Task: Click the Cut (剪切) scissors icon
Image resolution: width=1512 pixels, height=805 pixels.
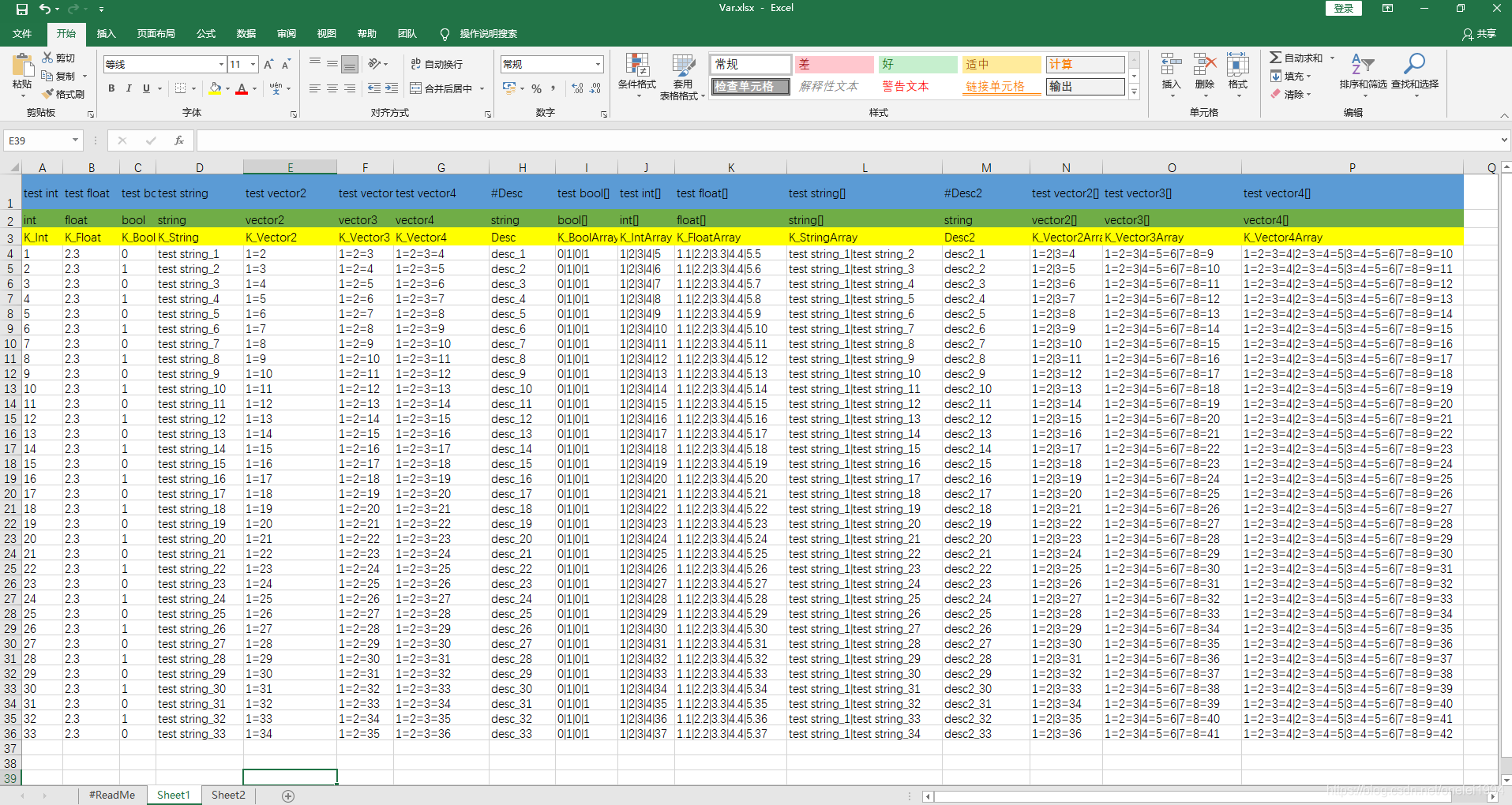Action: coord(47,58)
